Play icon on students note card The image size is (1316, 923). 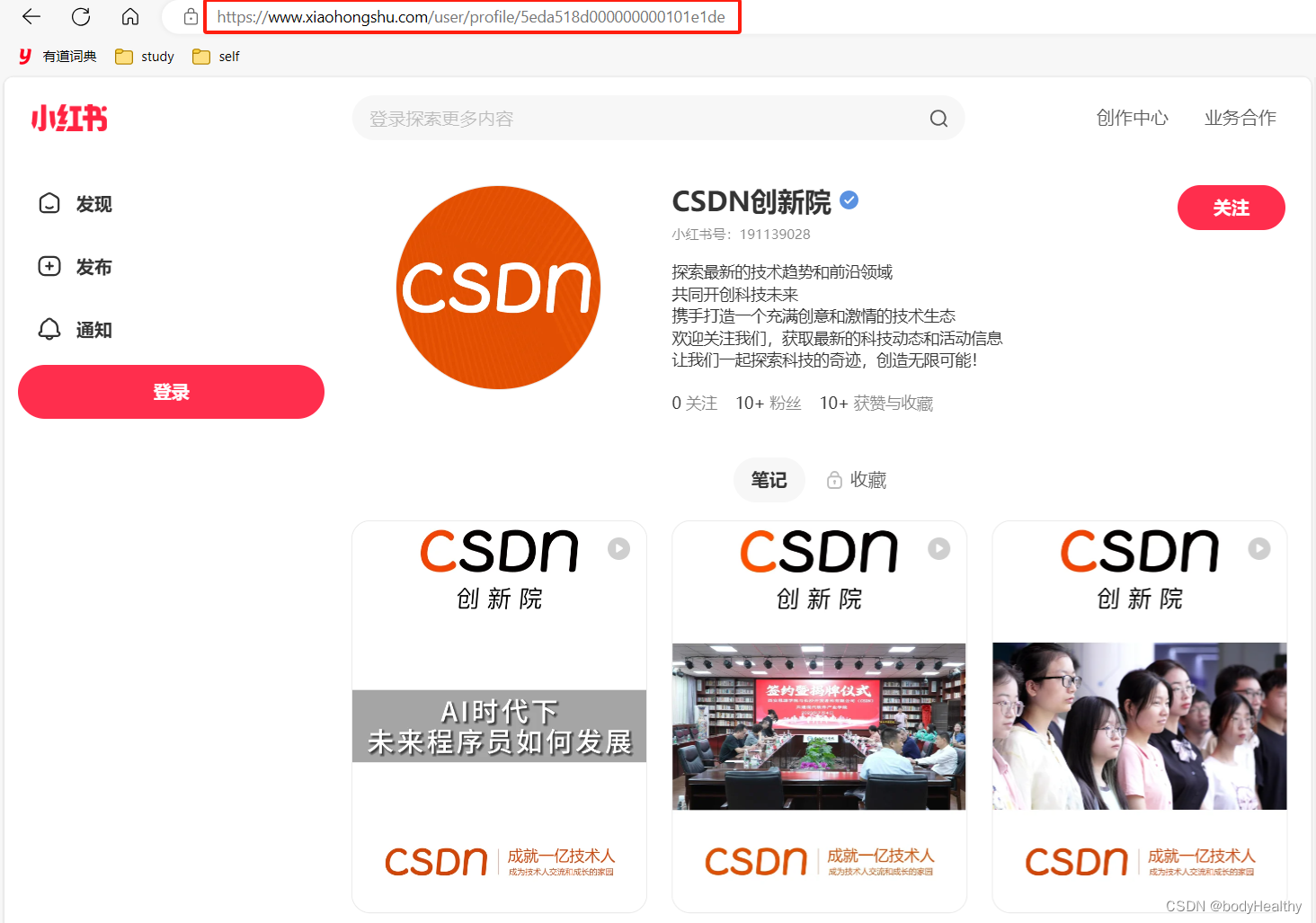(1258, 548)
